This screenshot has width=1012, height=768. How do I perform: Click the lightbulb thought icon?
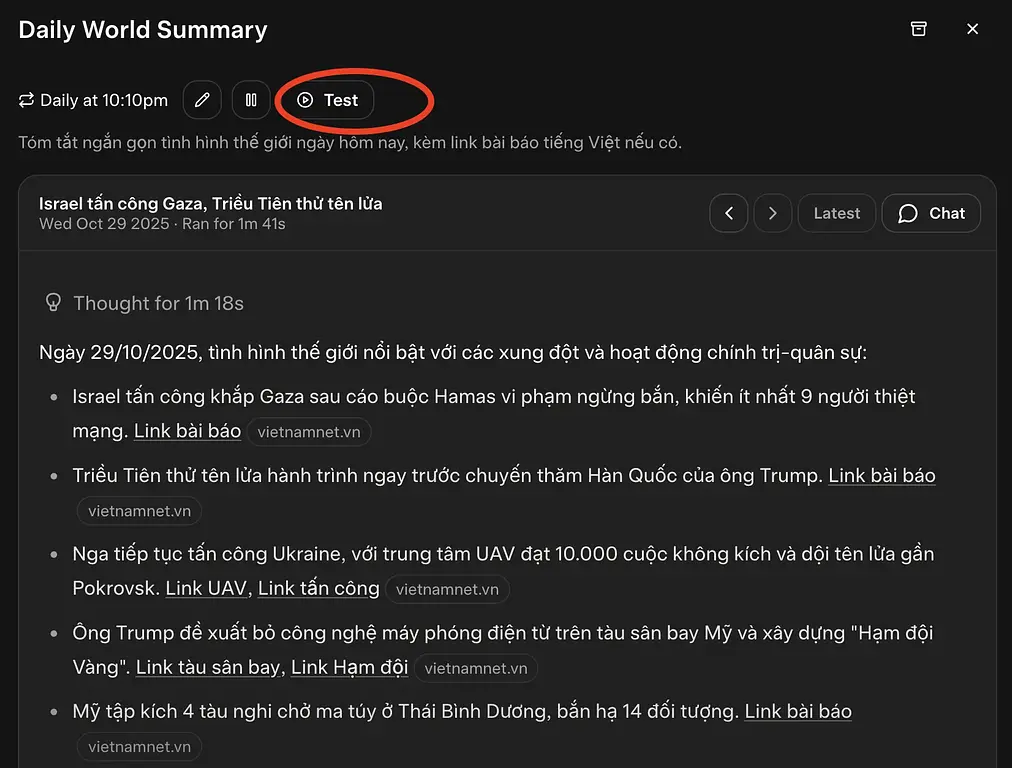click(53, 302)
